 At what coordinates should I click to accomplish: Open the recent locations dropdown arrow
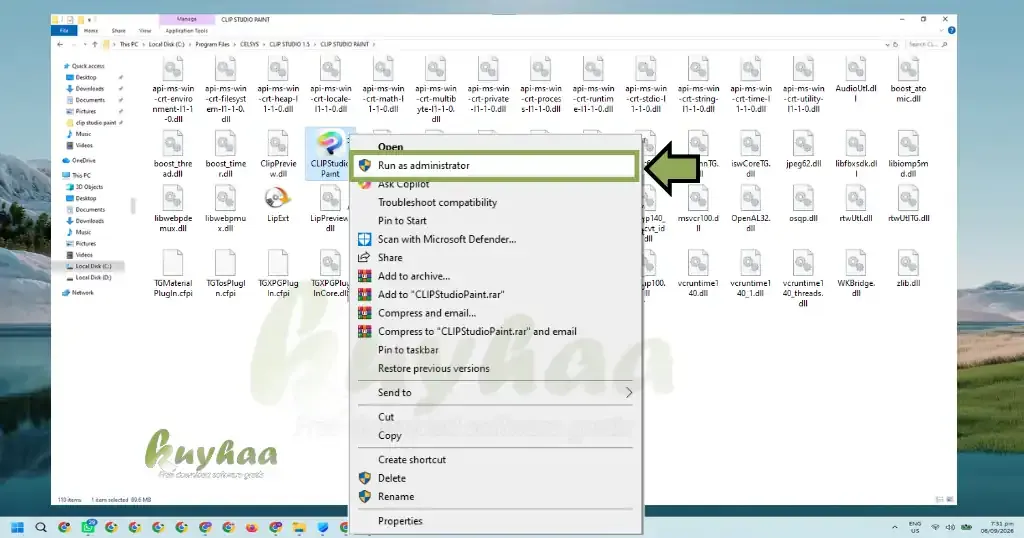85,44
